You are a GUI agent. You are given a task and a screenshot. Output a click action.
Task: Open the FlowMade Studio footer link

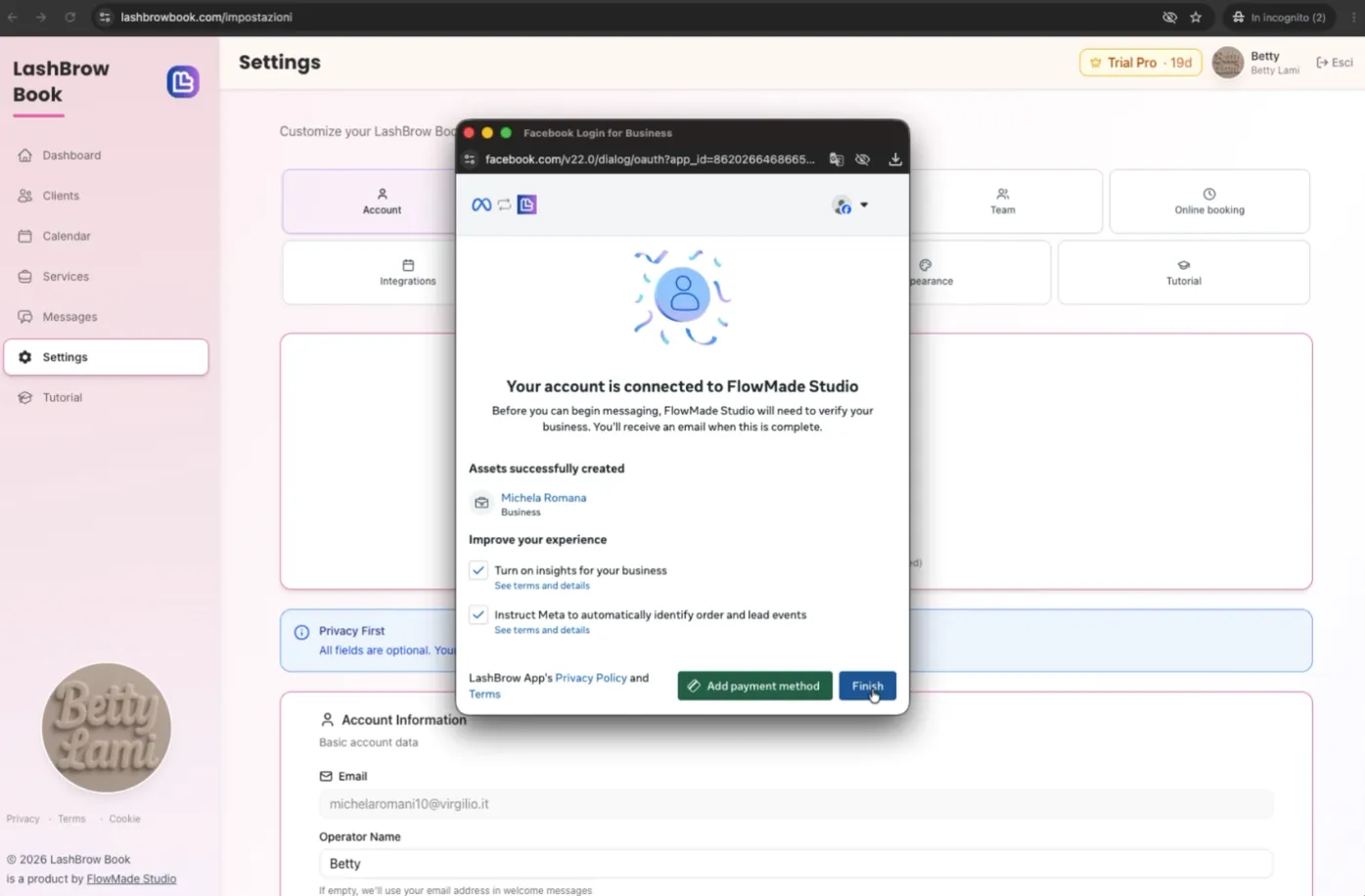[x=131, y=879]
